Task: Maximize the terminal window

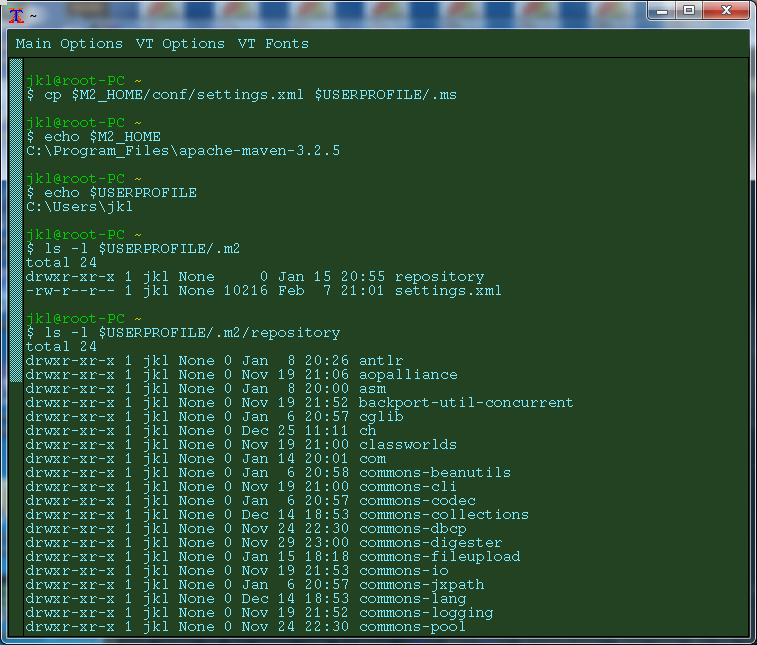Action: coord(690,10)
